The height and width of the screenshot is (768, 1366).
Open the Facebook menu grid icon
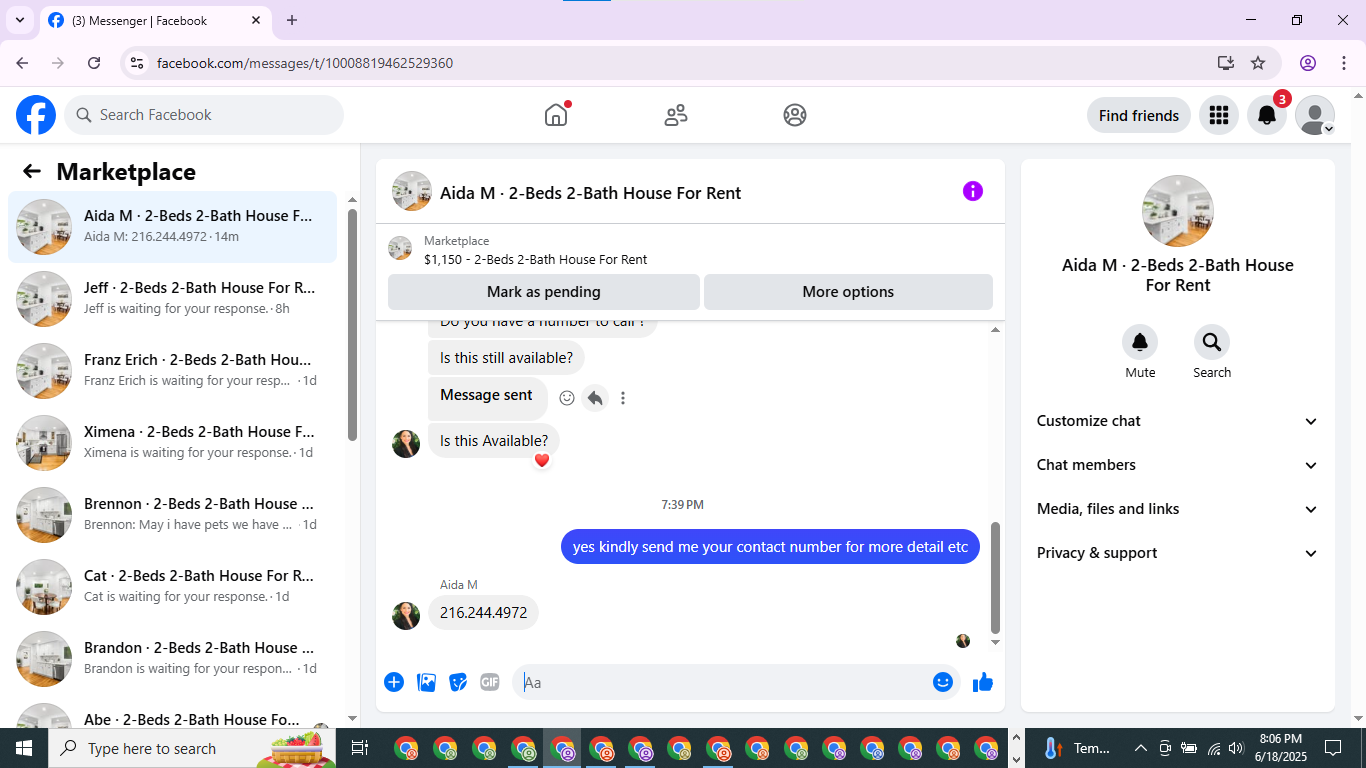[1218, 115]
